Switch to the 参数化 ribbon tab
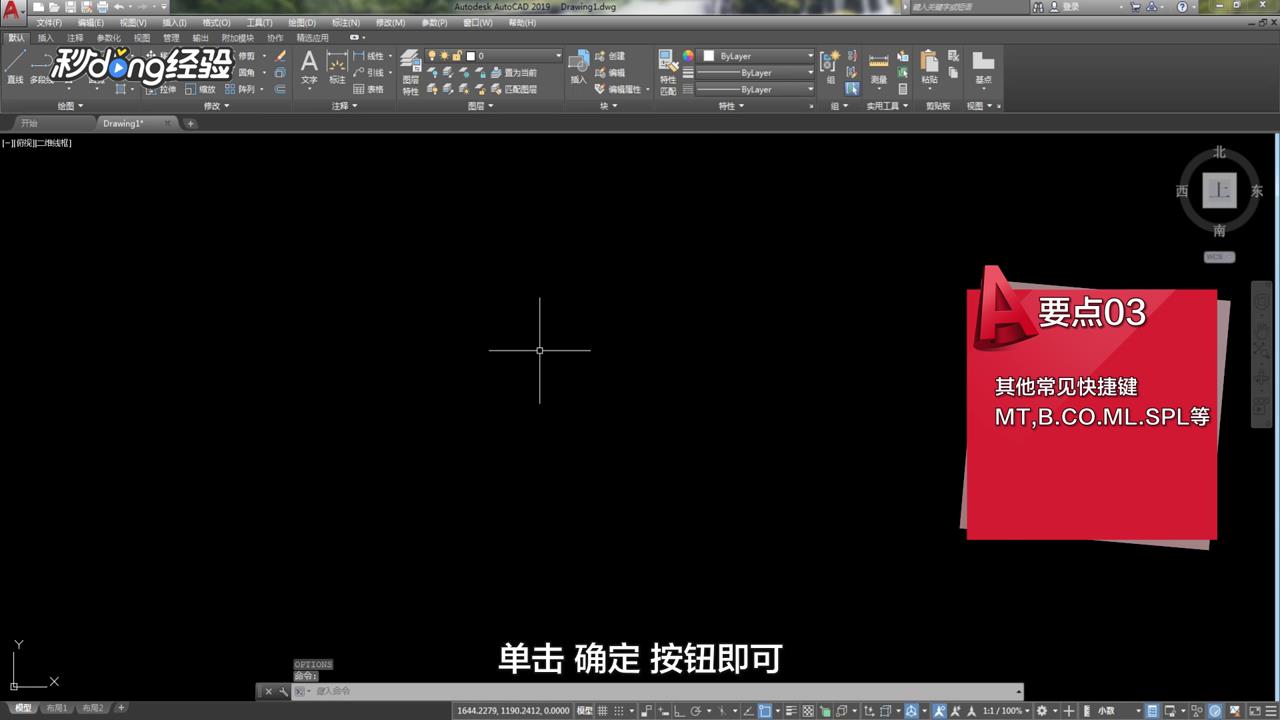 (x=108, y=38)
